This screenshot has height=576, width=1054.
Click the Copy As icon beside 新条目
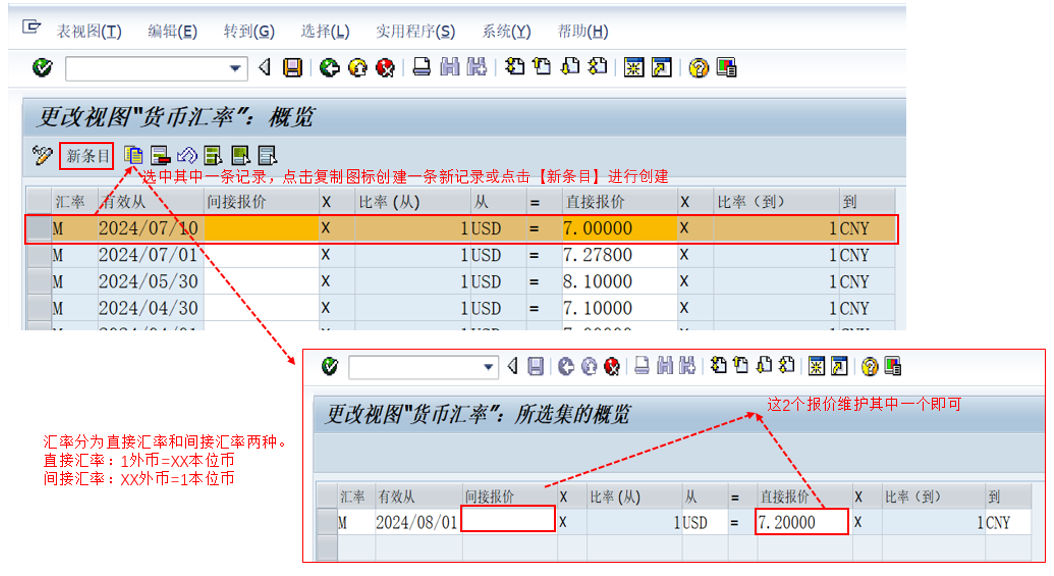[x=133, y=155]
